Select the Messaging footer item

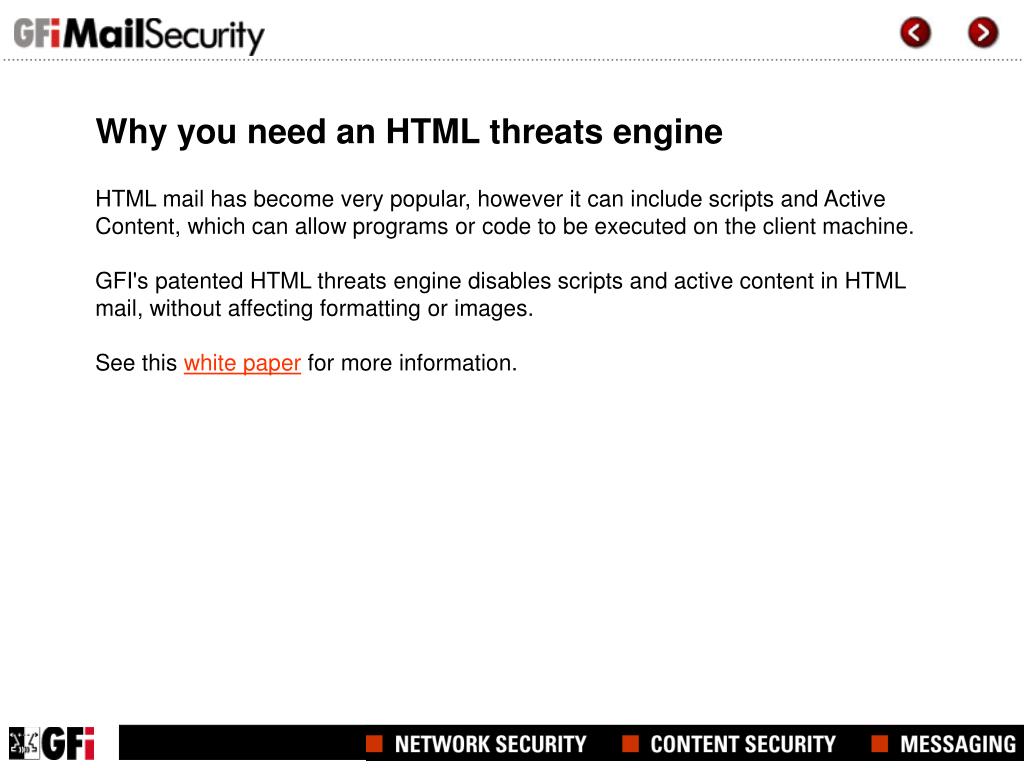coord(958,744)
